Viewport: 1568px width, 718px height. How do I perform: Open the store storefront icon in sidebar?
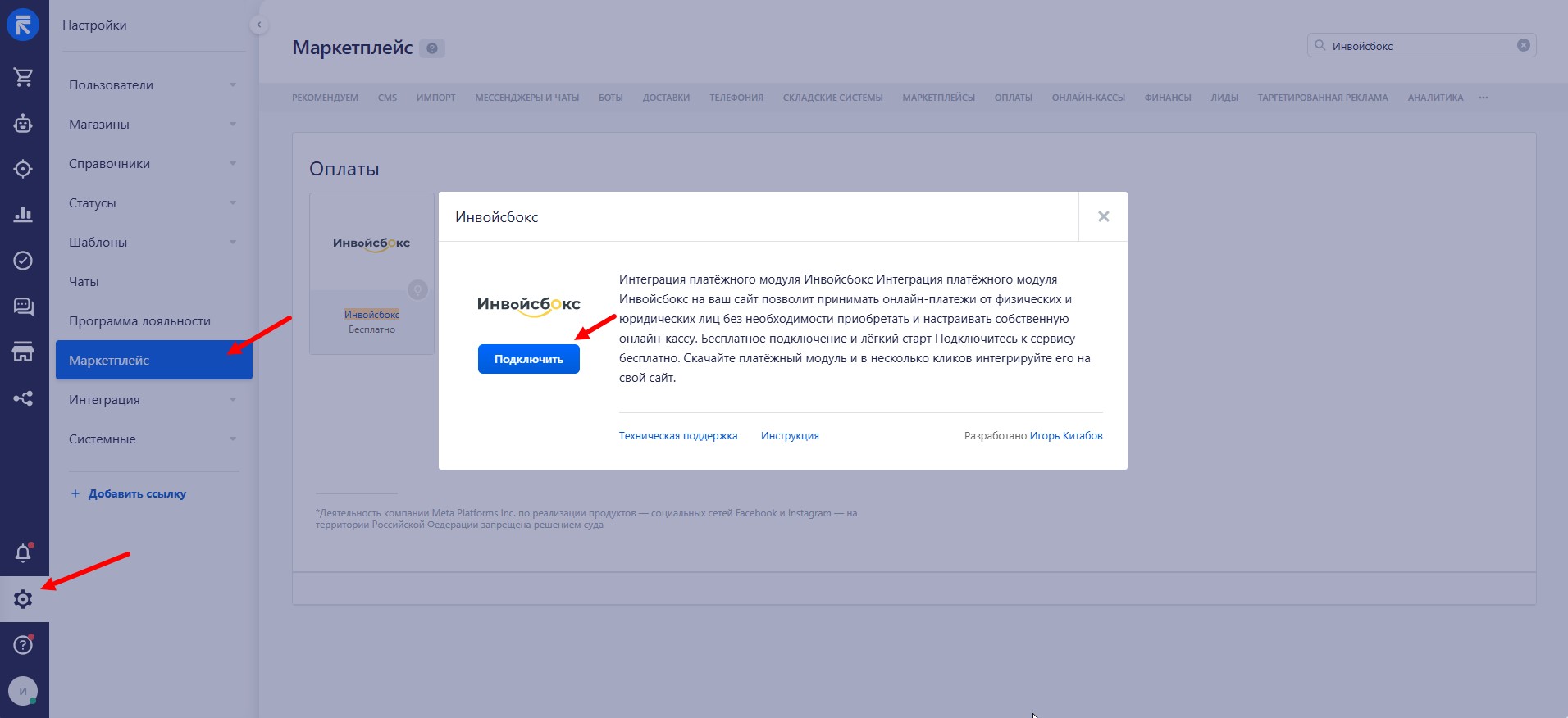click(23, 352)
